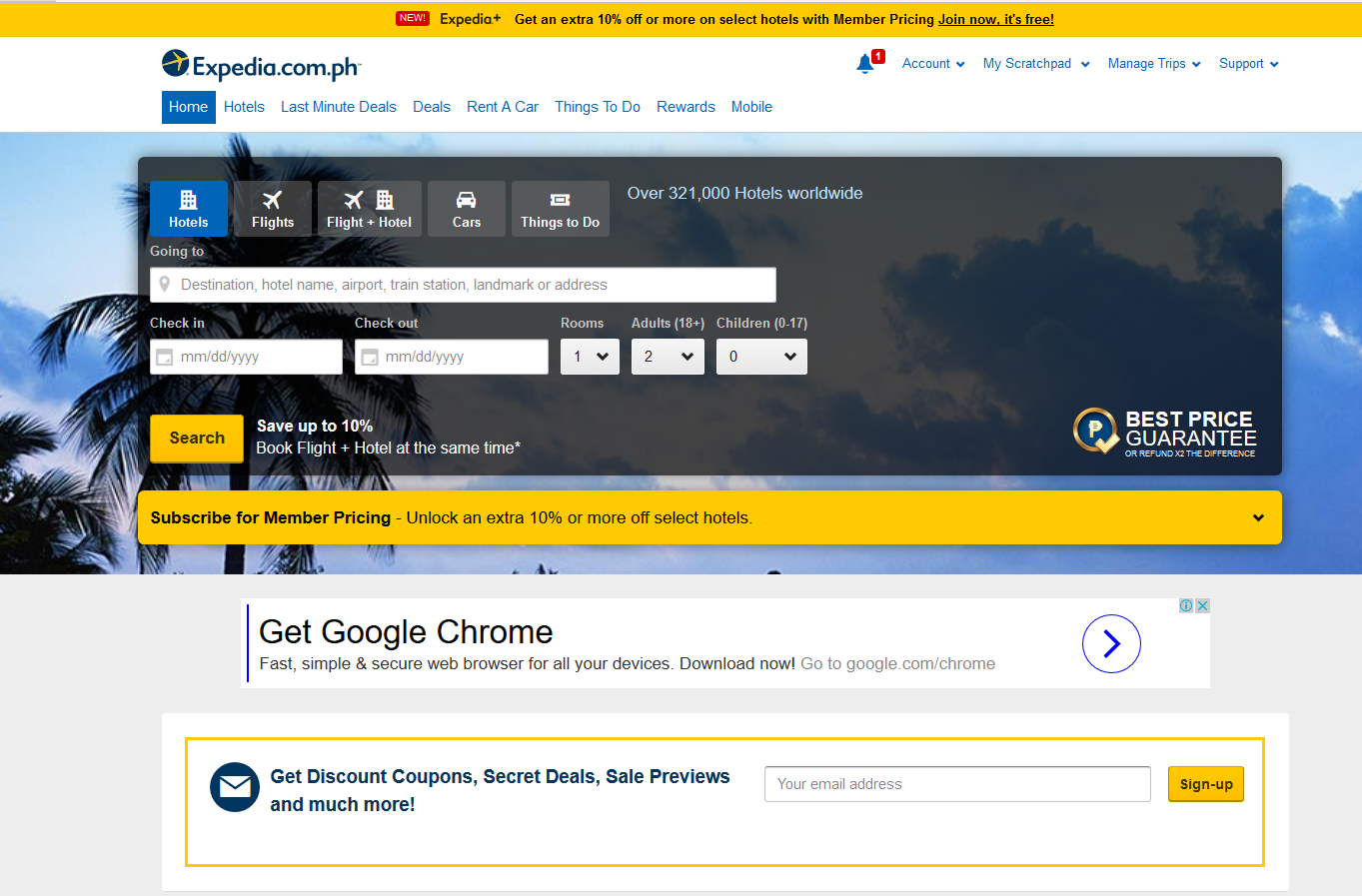Click the ad info icon
This screenshot has width=1362, height=896.
coord(1186,605)
